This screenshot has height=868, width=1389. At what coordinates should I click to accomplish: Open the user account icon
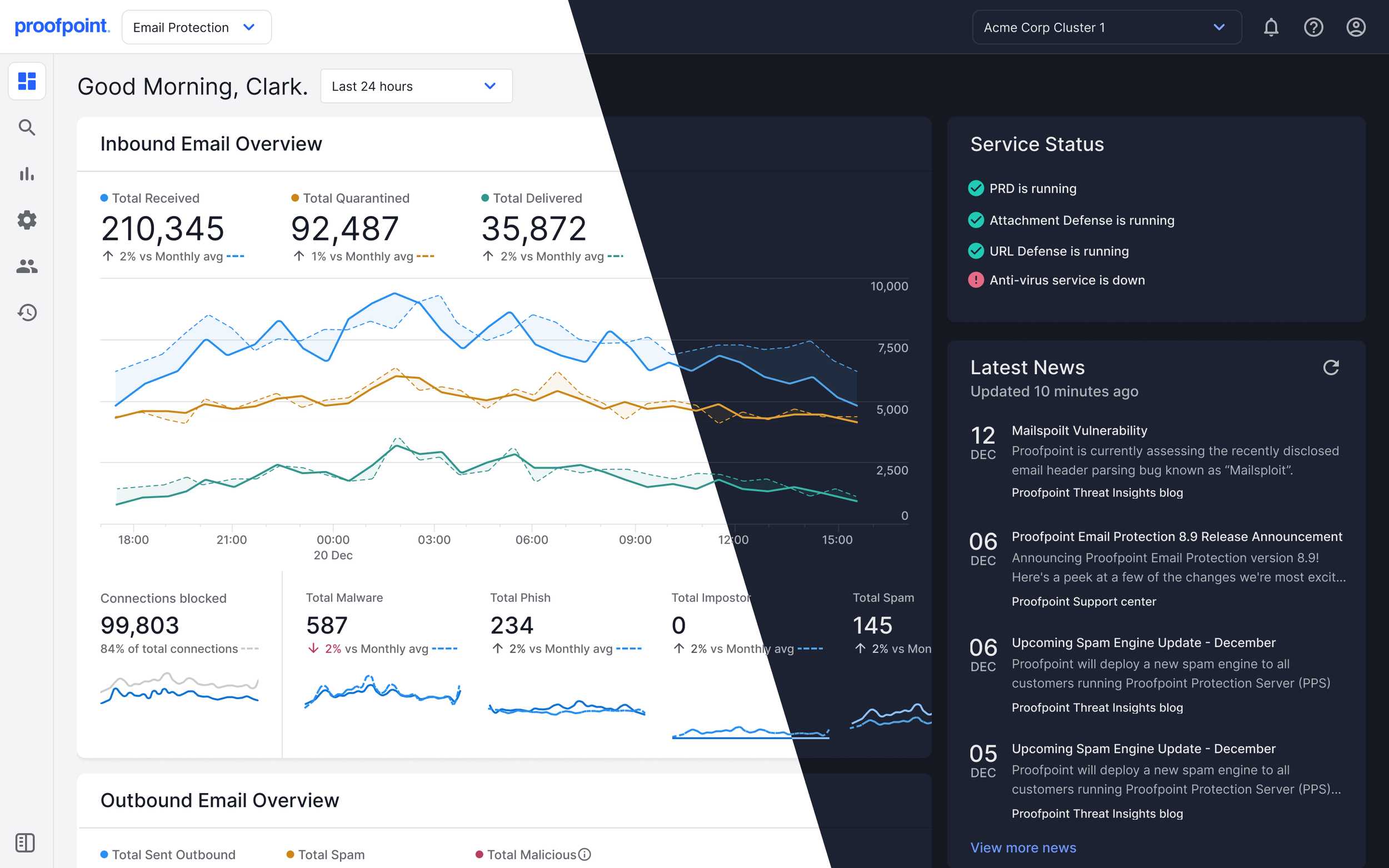tap(1356, 27)
